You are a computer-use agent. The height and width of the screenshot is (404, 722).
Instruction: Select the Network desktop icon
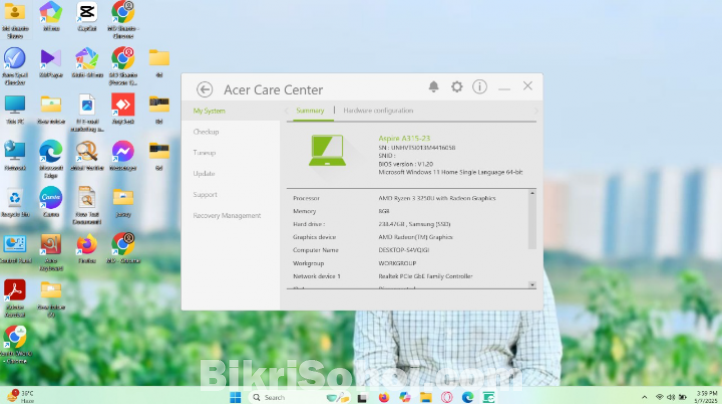pyautogui.click(x=15, y=156)
